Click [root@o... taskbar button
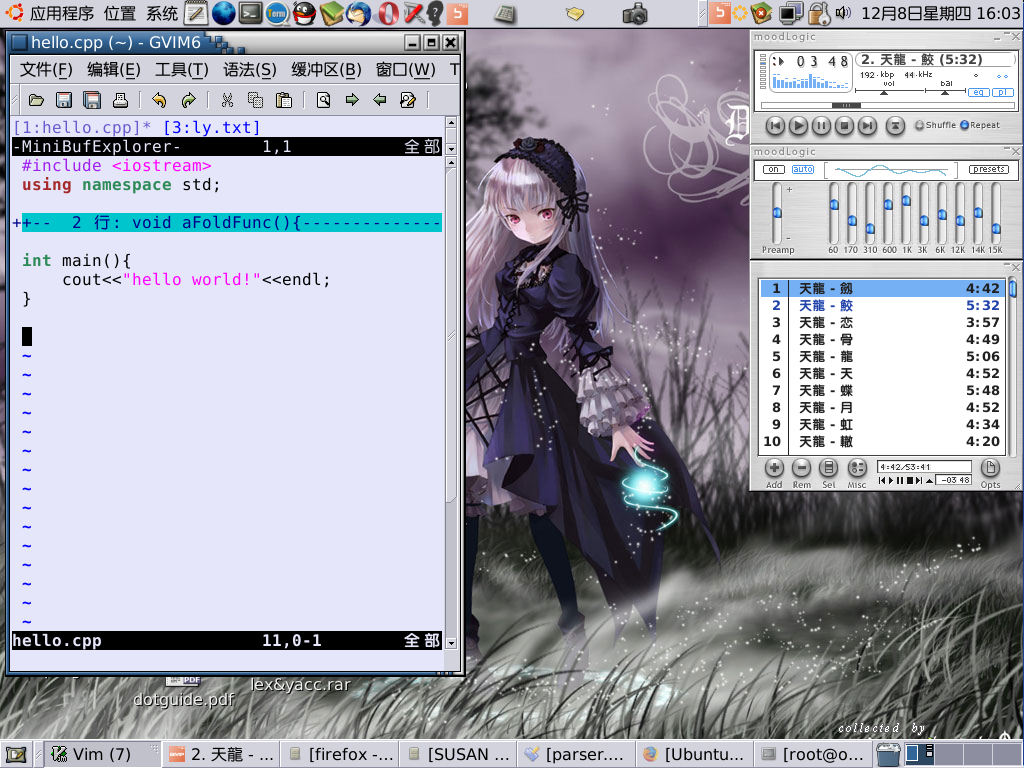The image size is (1024, 768). [x=812, y=754]
